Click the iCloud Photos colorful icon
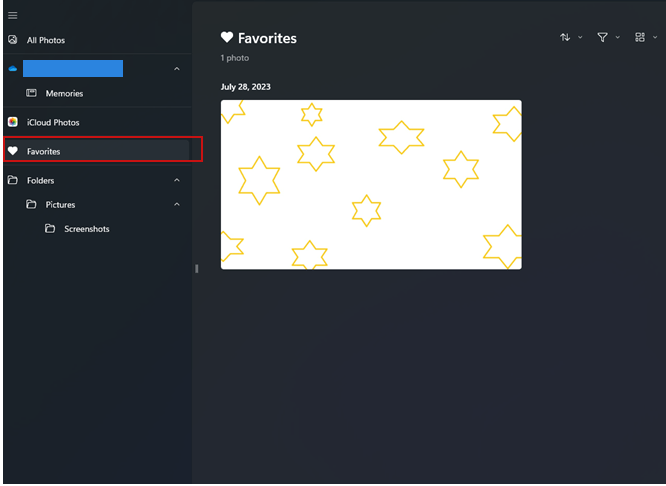The height and width of the screenshot is (486, 666). click(13, 122)
